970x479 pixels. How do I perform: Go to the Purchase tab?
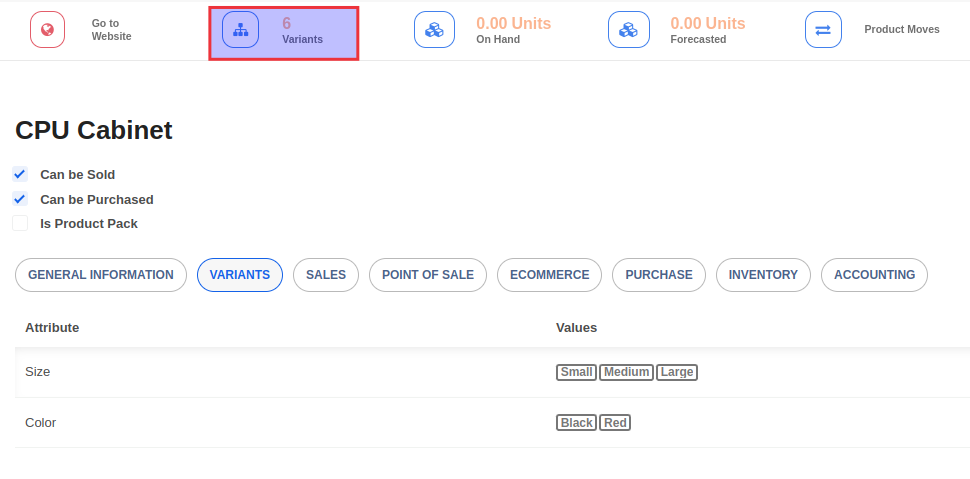[659, 275]
